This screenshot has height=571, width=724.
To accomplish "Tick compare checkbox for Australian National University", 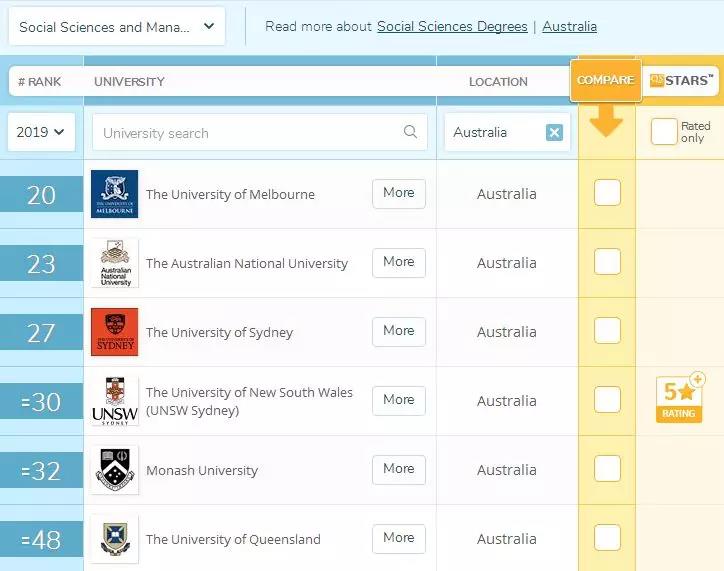I will click(607, 261).
